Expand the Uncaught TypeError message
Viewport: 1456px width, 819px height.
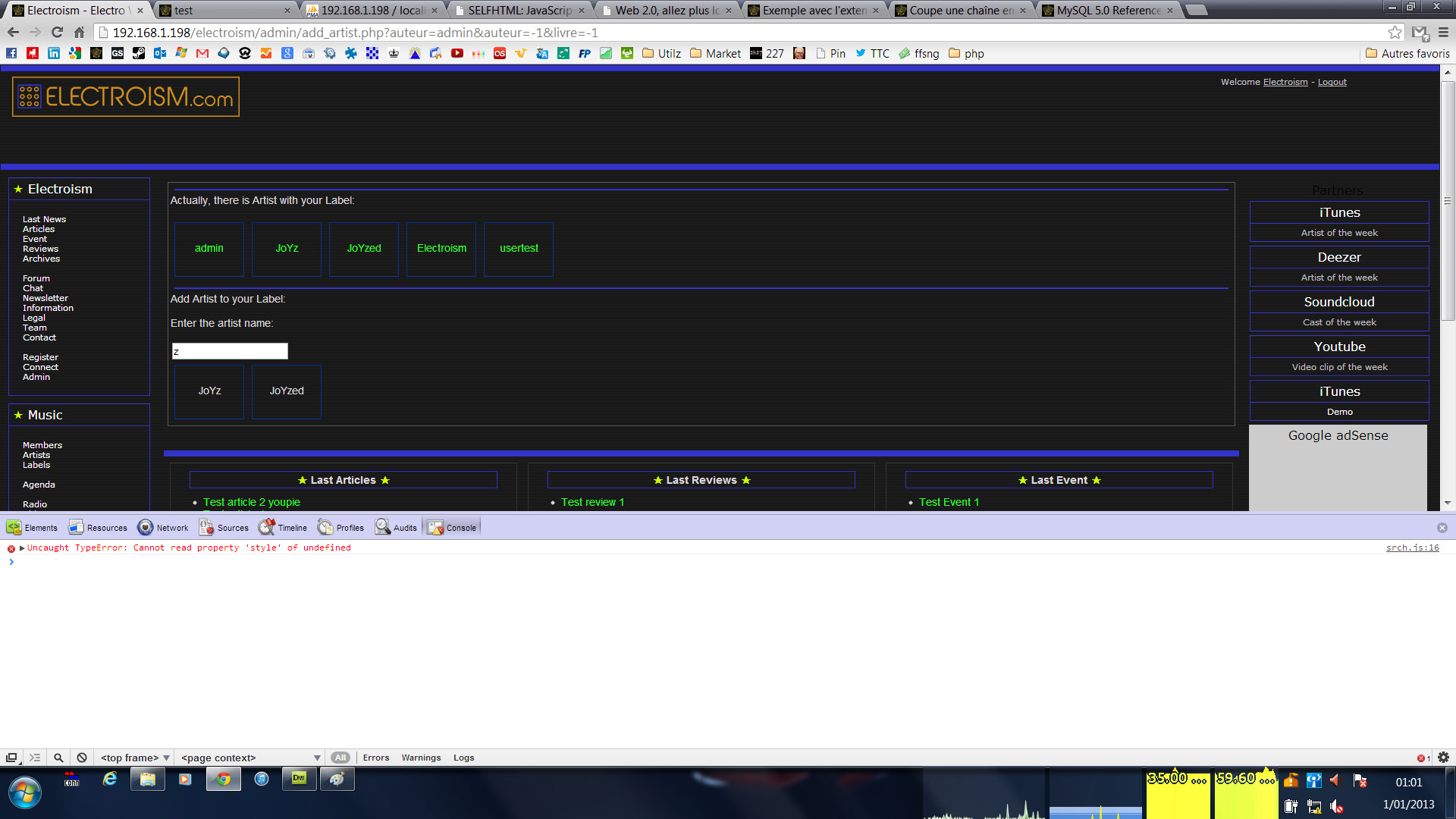tap(22, 548)
